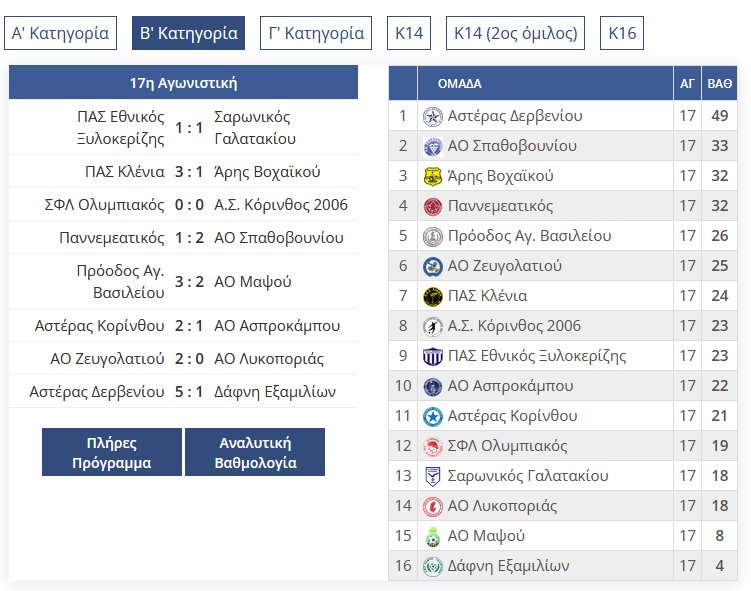The height and width of the screenshot is (591, 751).
Task: Click the Σαρωνικός Γαλατακίου shield logo
Action: [432, 476]
